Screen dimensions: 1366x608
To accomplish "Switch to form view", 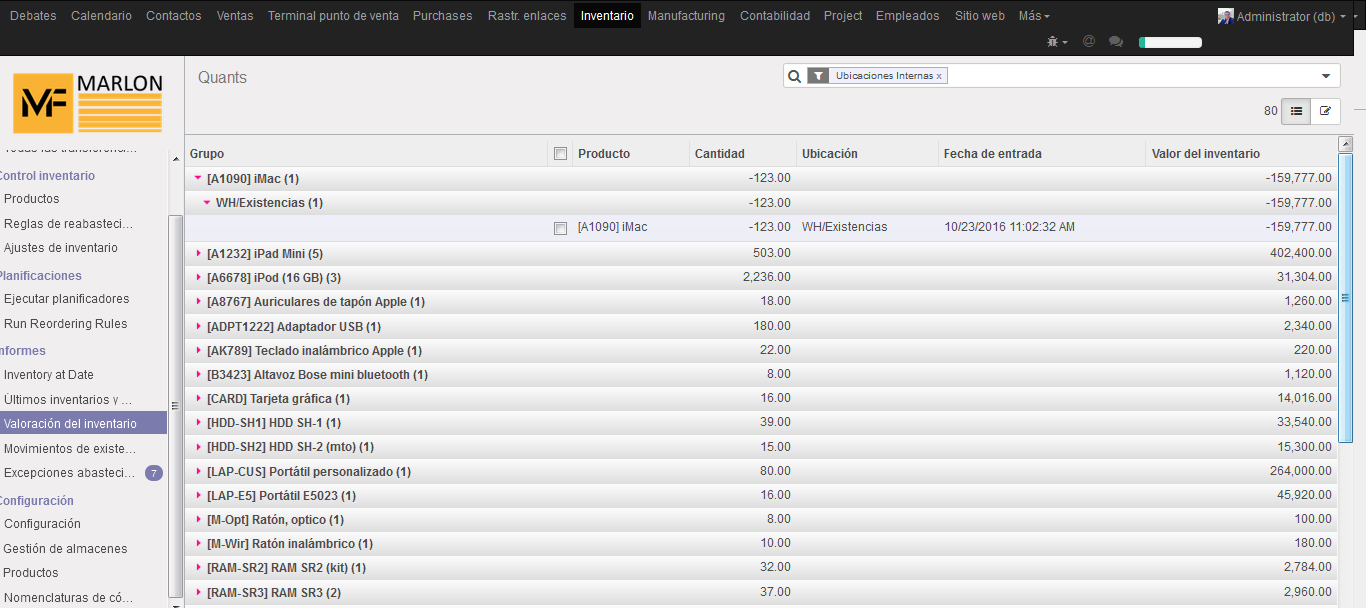I will [x=1325, y=111].
